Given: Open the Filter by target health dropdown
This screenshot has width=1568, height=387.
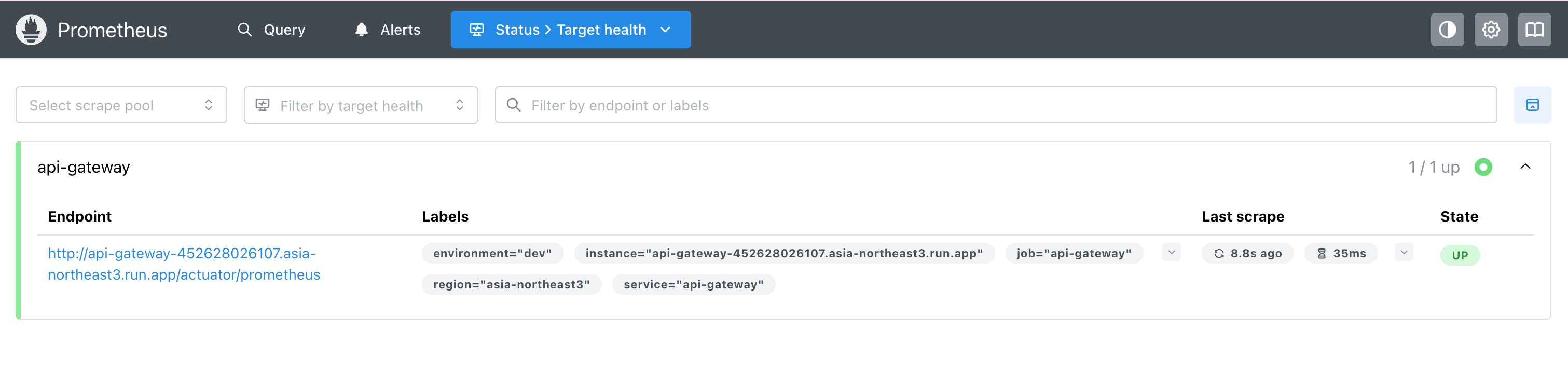Looking at the screenshot, I should (361, 105).
